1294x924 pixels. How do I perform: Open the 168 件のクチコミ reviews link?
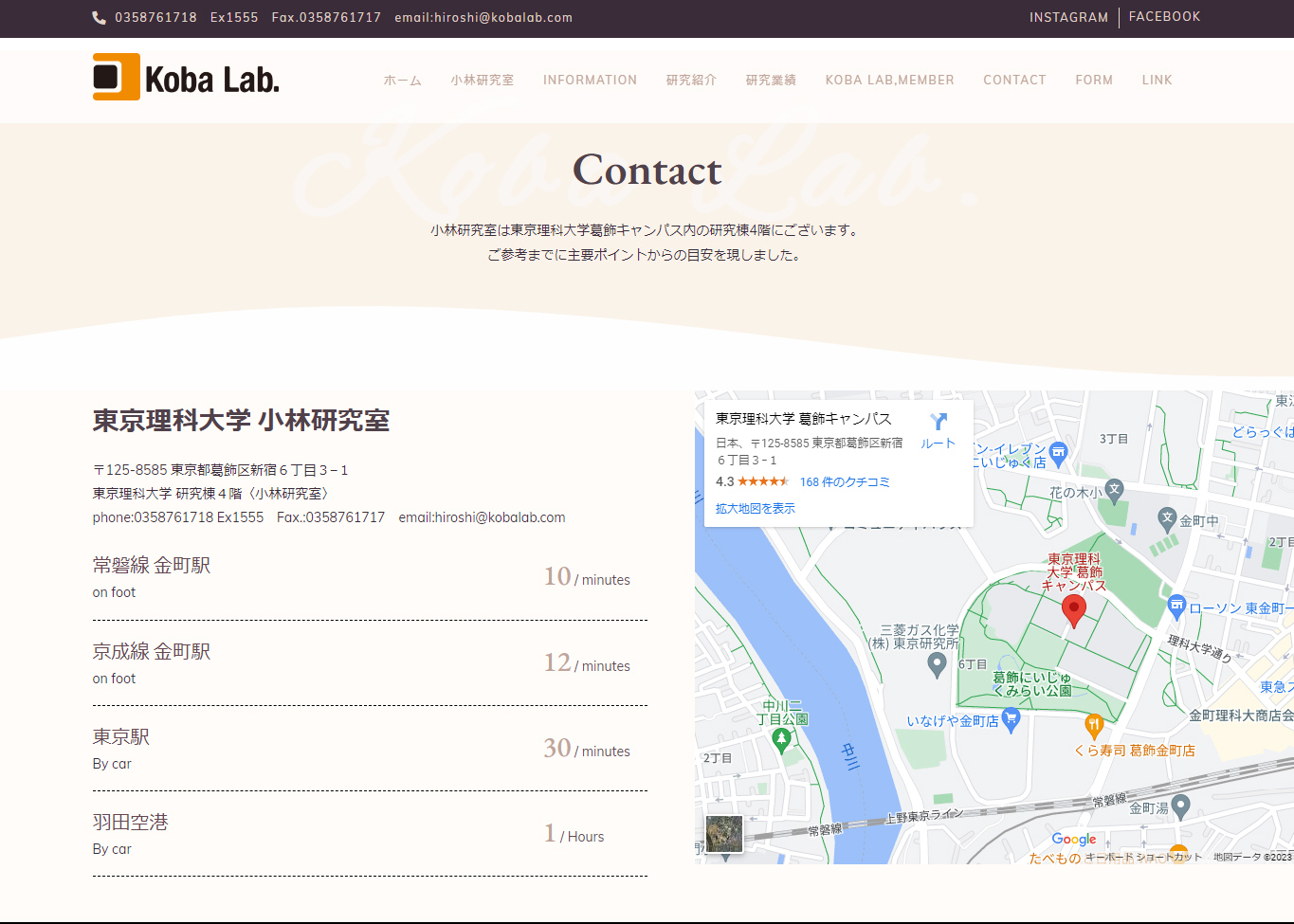click(x=845, y=482)
